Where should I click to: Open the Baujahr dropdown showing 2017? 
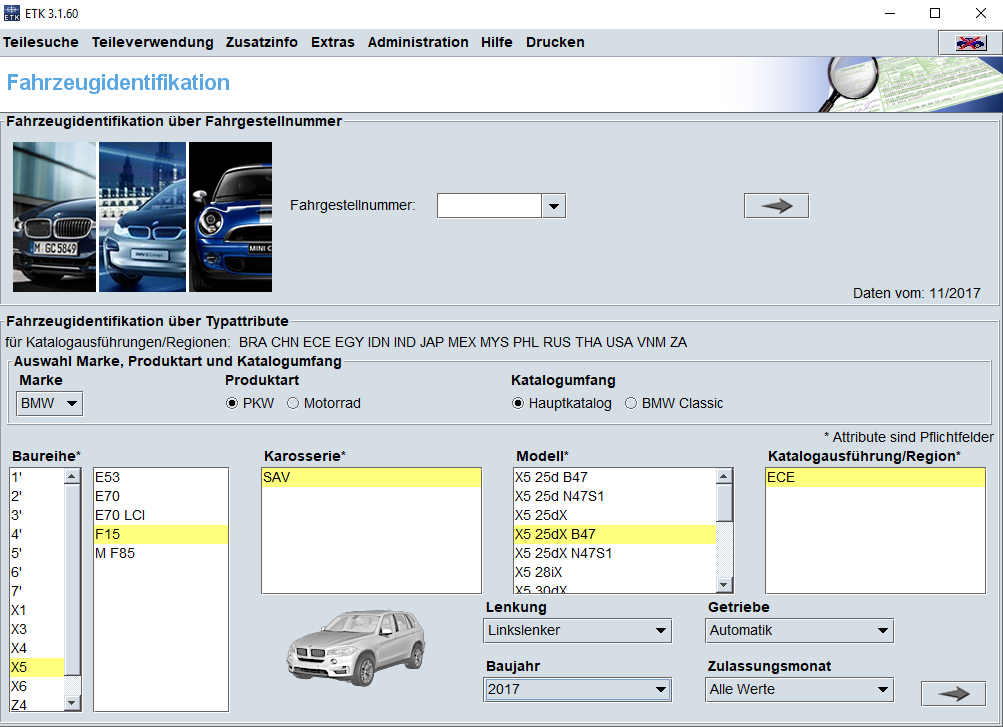click(x=661, y=689)
